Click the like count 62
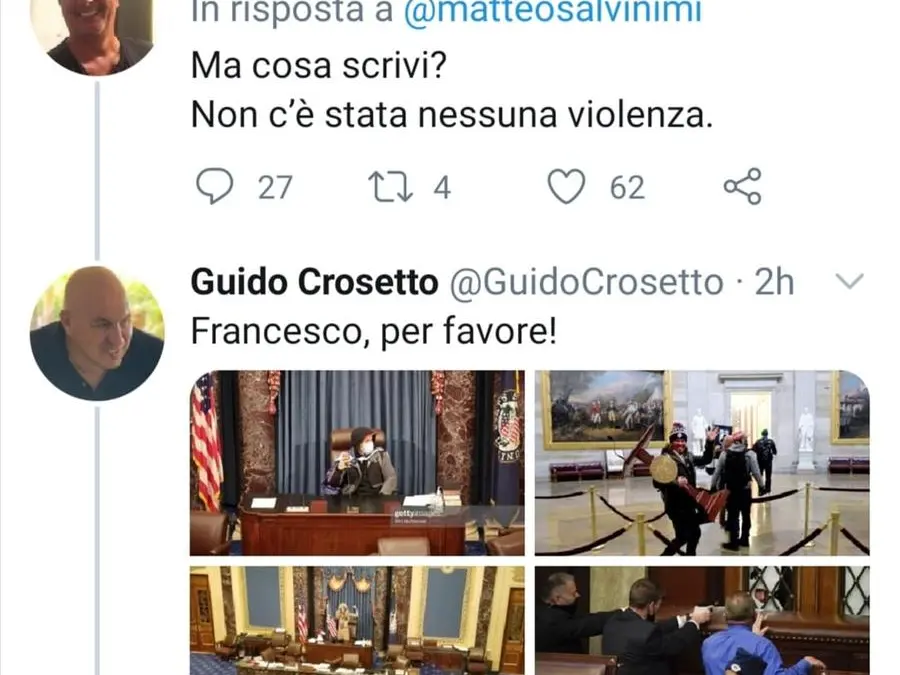Screen dimensions: 900x675 [627, 188]
